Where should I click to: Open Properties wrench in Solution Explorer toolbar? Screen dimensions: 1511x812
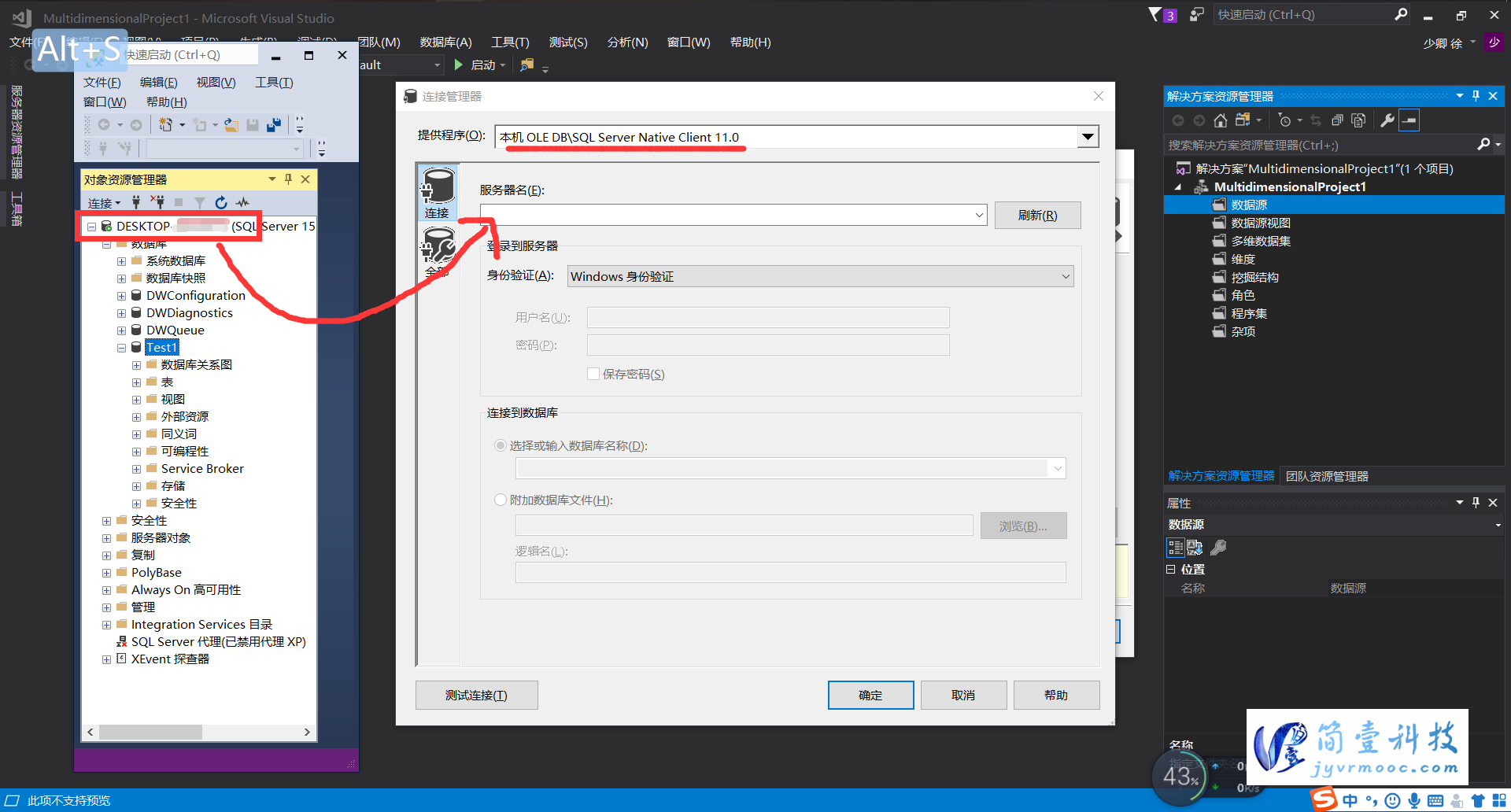point(1387,120)
